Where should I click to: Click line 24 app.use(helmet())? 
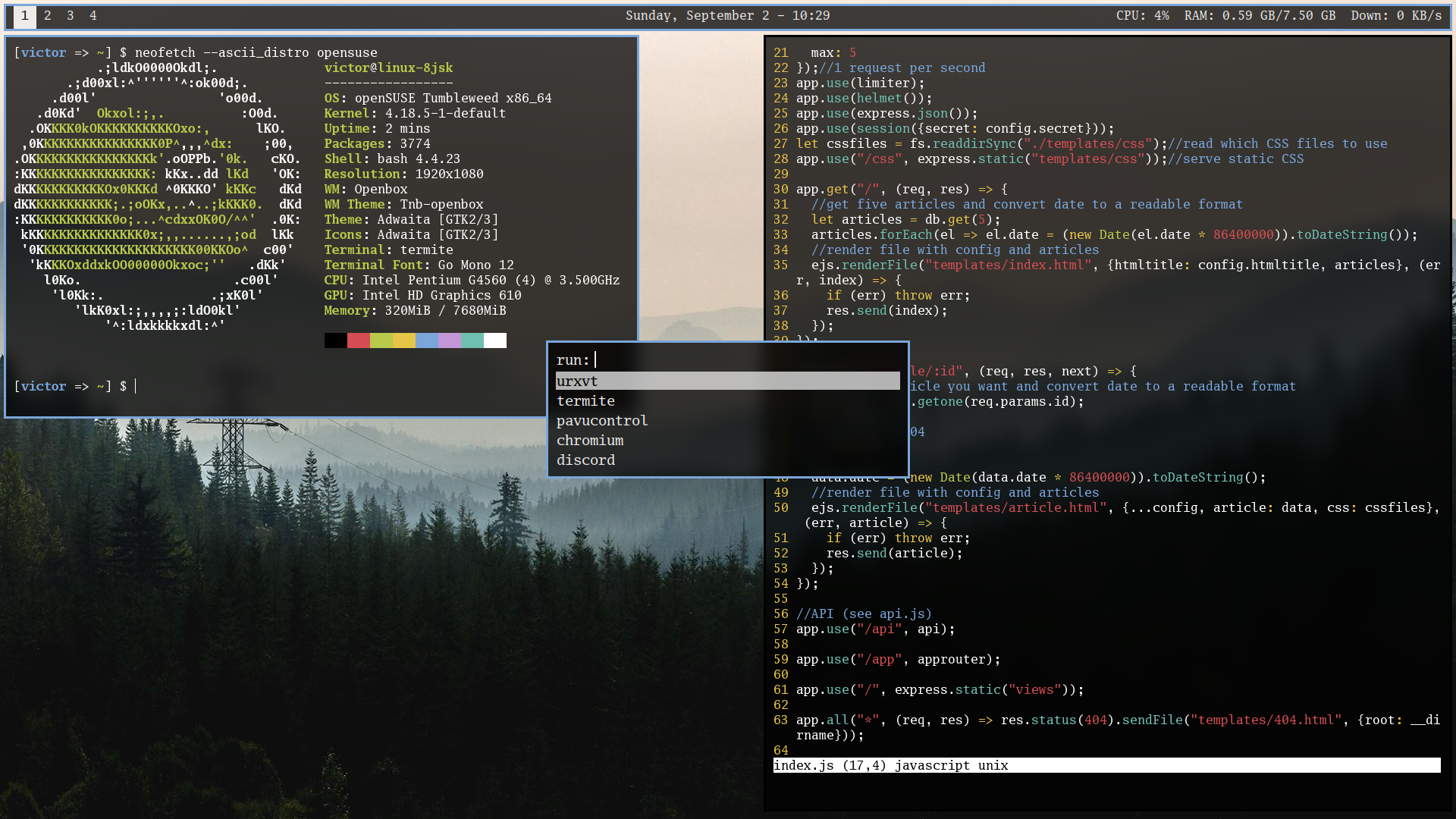tap(864, 99)
